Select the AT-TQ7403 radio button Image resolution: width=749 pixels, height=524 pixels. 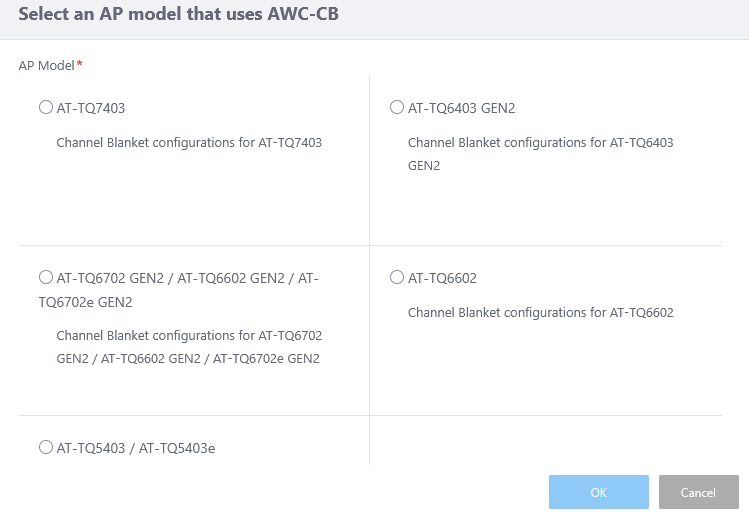[x=45, y=107]
